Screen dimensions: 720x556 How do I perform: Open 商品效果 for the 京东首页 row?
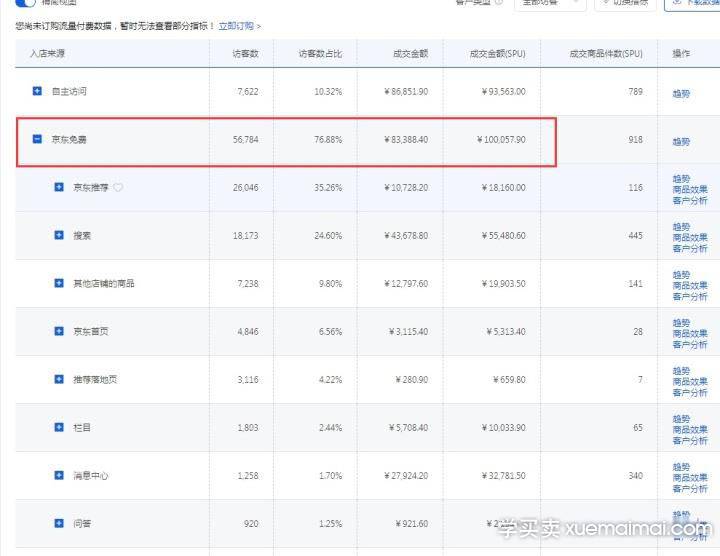(x=690, y=334)
